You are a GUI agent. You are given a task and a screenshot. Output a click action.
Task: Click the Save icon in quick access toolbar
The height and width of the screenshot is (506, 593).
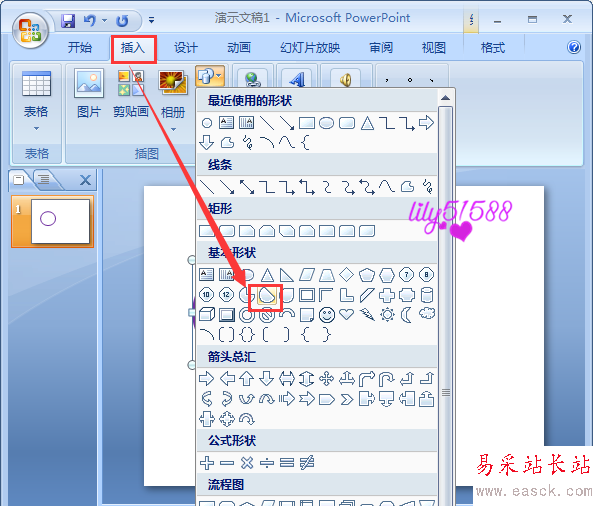click(68, 20)
